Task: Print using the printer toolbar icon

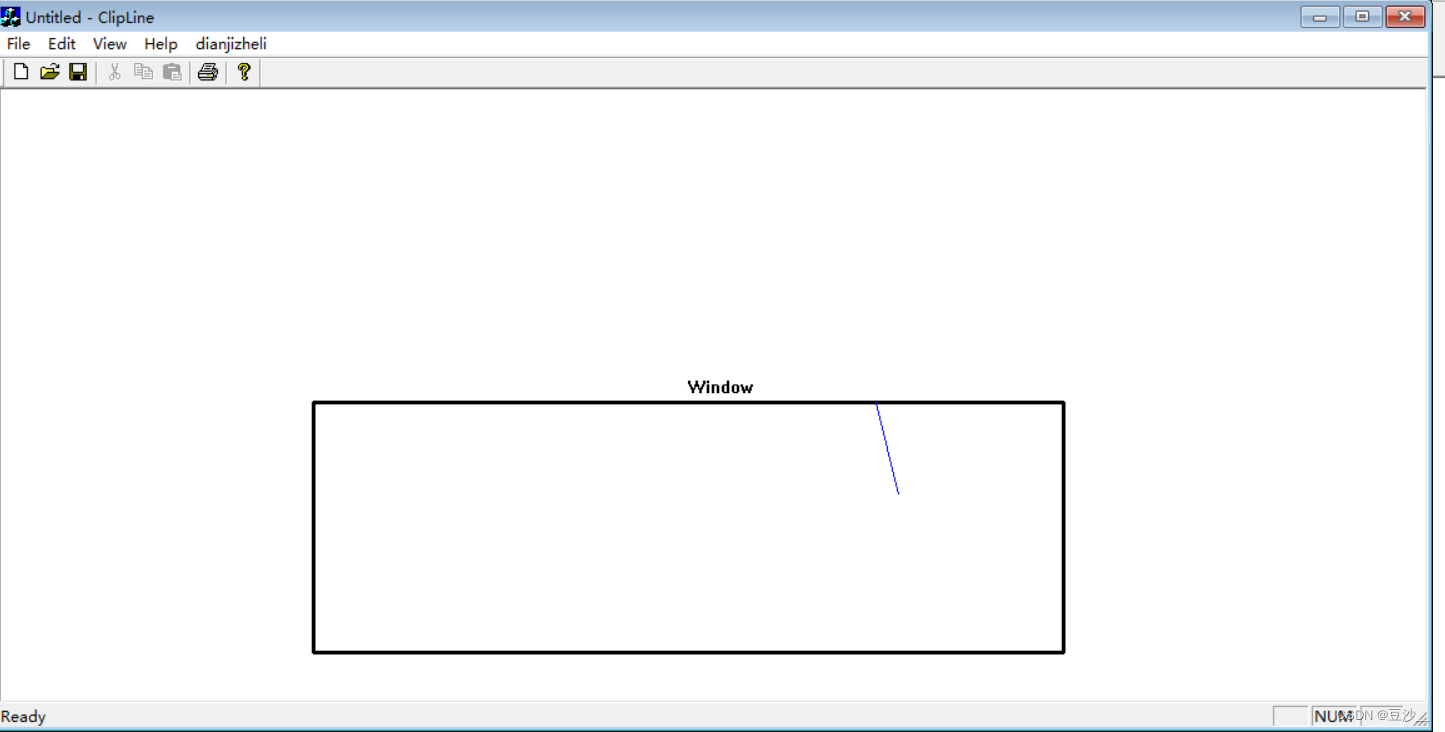Action: [208, 72]
